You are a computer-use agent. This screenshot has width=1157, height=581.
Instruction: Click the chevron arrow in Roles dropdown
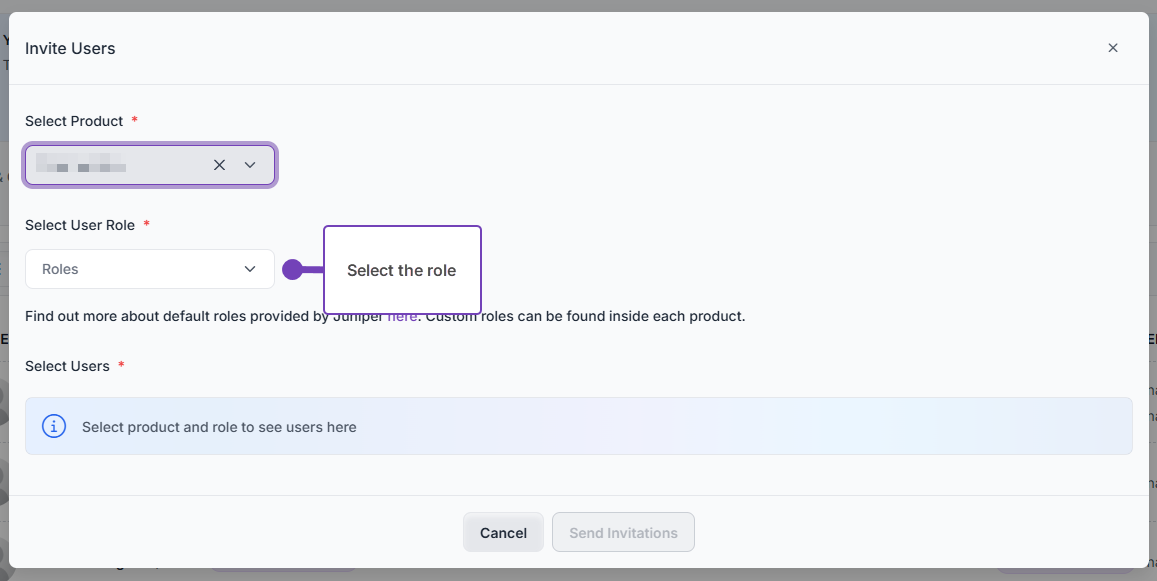click(250, 269)
